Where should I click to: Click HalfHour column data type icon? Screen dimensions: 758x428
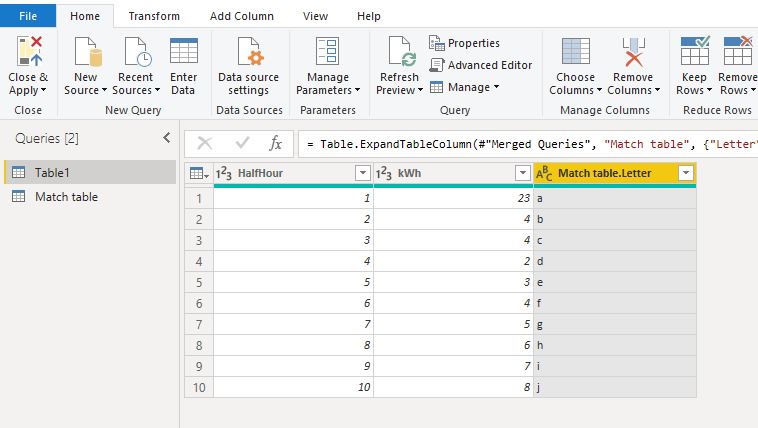coord(223,173)
